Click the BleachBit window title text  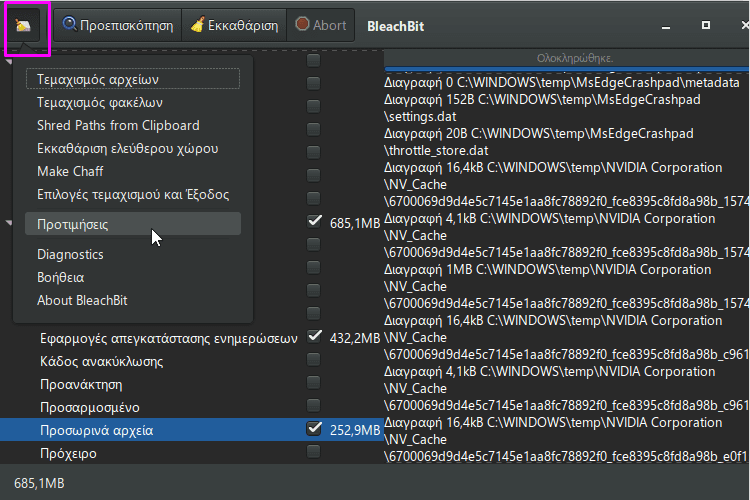[x=396, y=26]
